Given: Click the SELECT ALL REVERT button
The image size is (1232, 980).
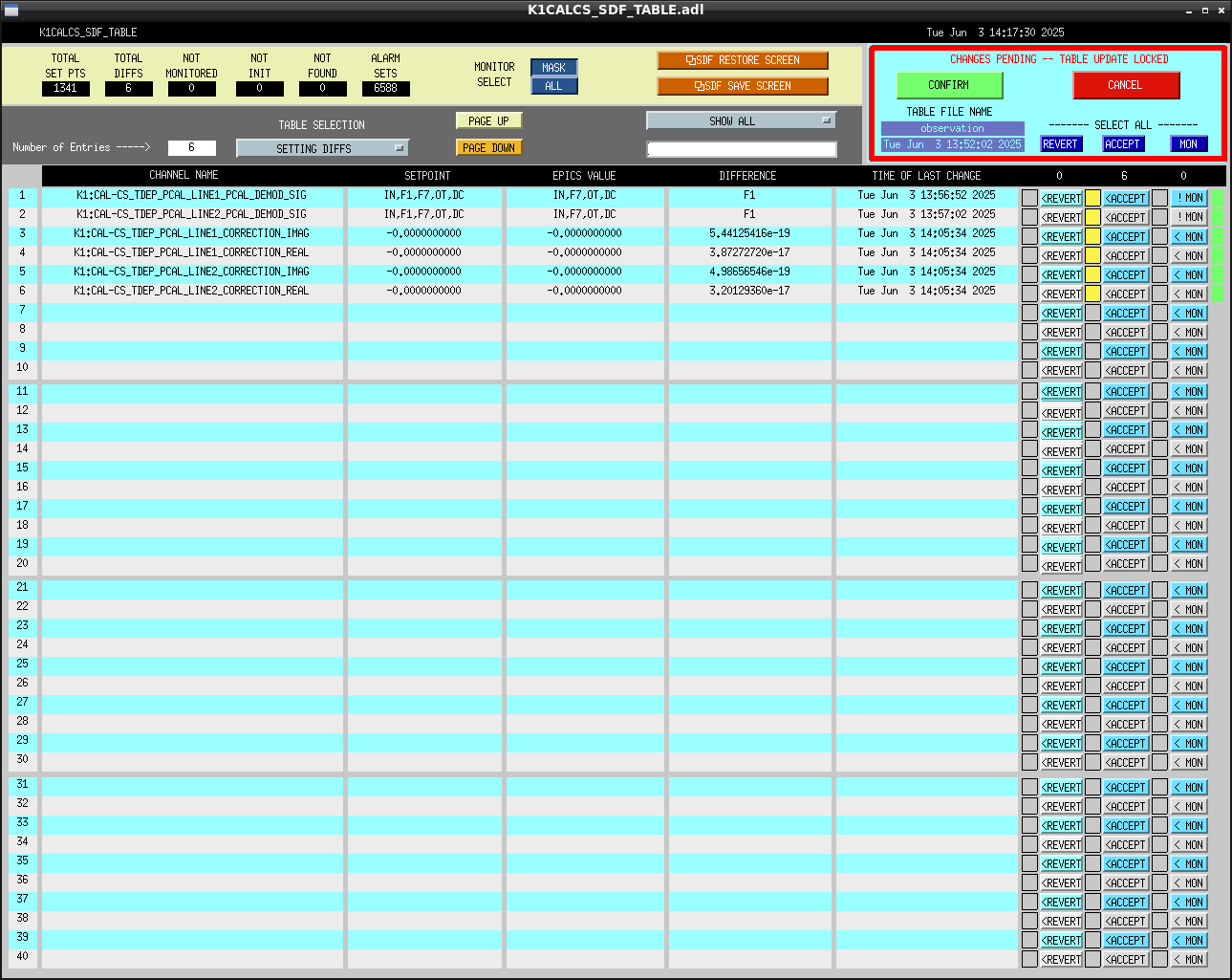Looking at the screenshot, I should pyautogui.click(x=1060, y=144).
